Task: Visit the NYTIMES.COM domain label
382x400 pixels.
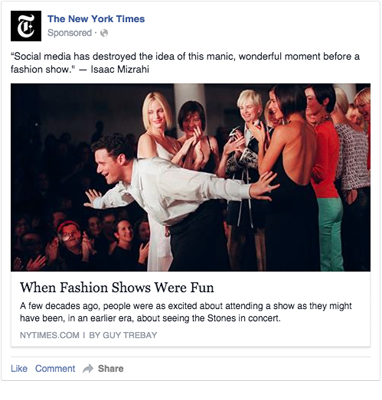Action: pos(49,335)
